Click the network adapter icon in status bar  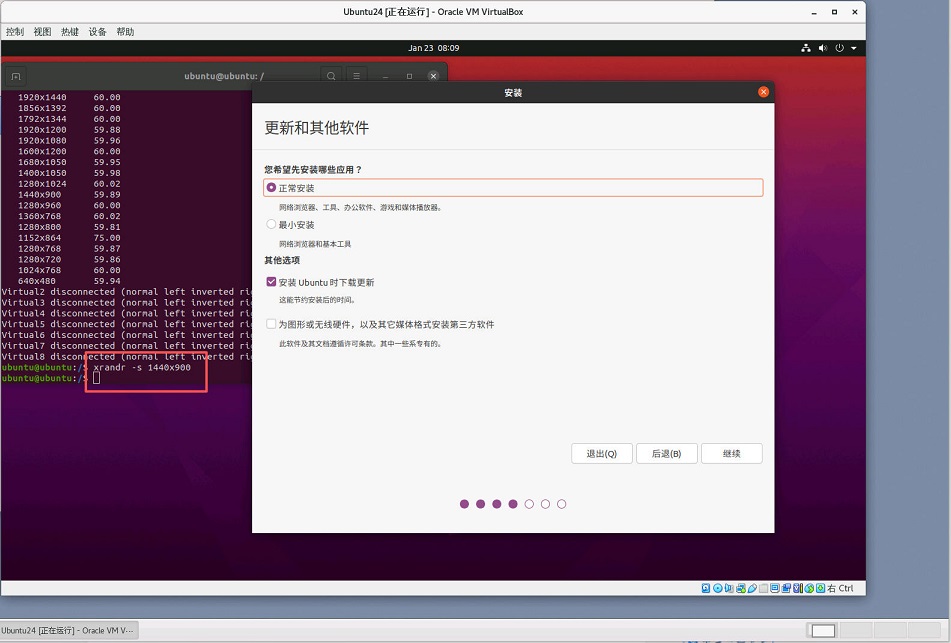[x=740, y=588]
